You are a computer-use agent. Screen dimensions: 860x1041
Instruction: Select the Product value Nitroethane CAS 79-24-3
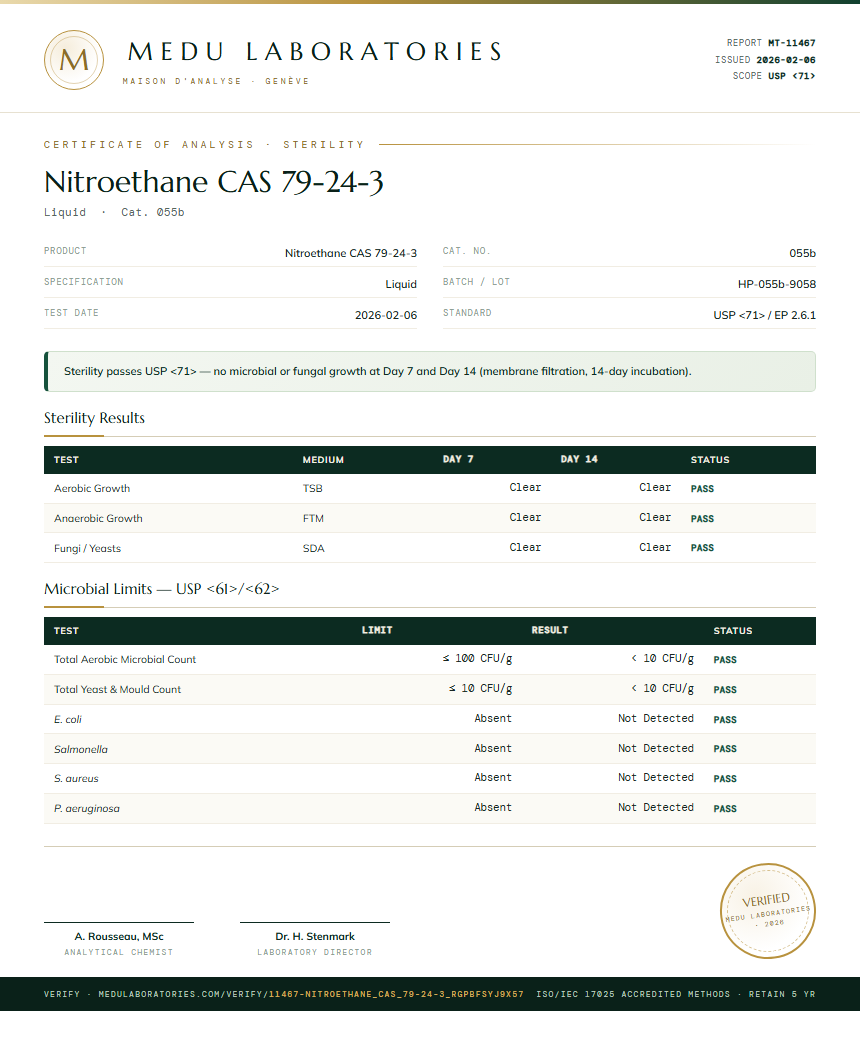351,254
